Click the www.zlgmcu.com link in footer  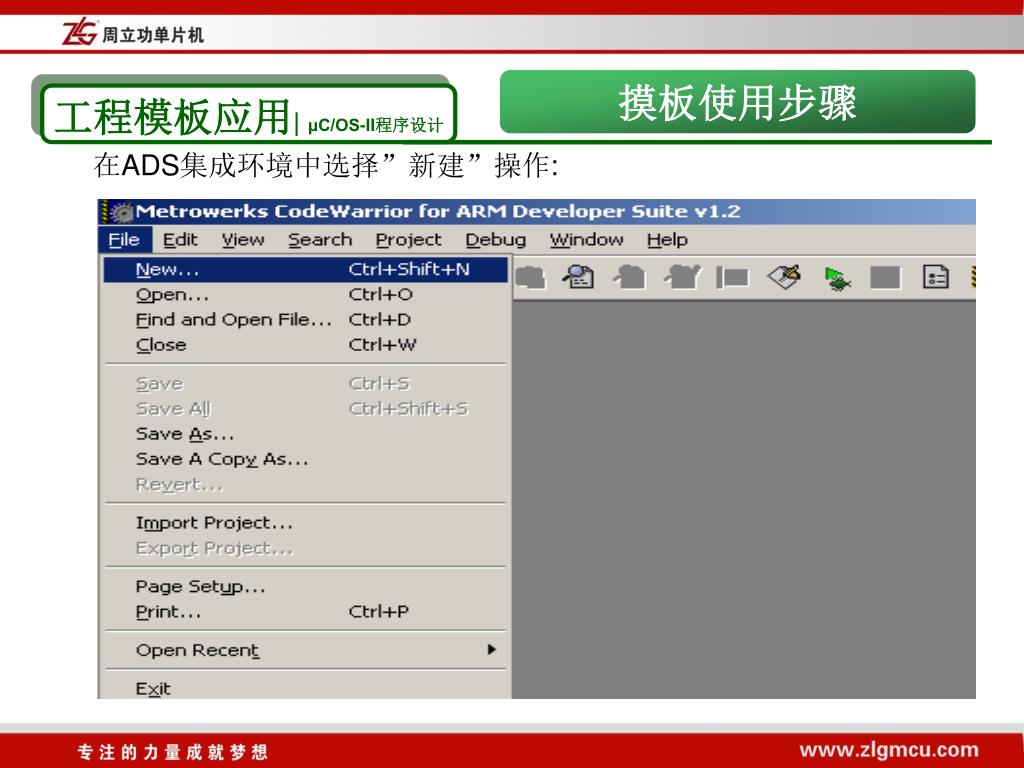click(x=889, y=750)
